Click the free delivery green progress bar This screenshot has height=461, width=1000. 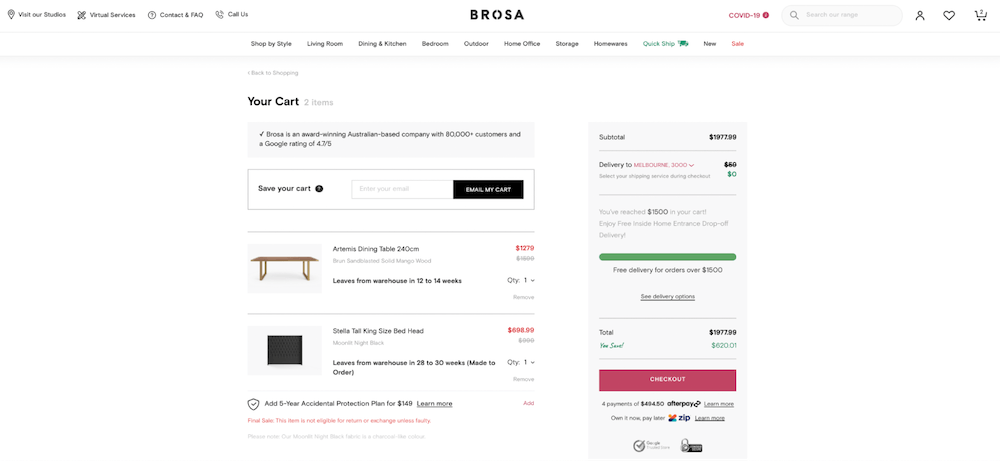(667, 257)
